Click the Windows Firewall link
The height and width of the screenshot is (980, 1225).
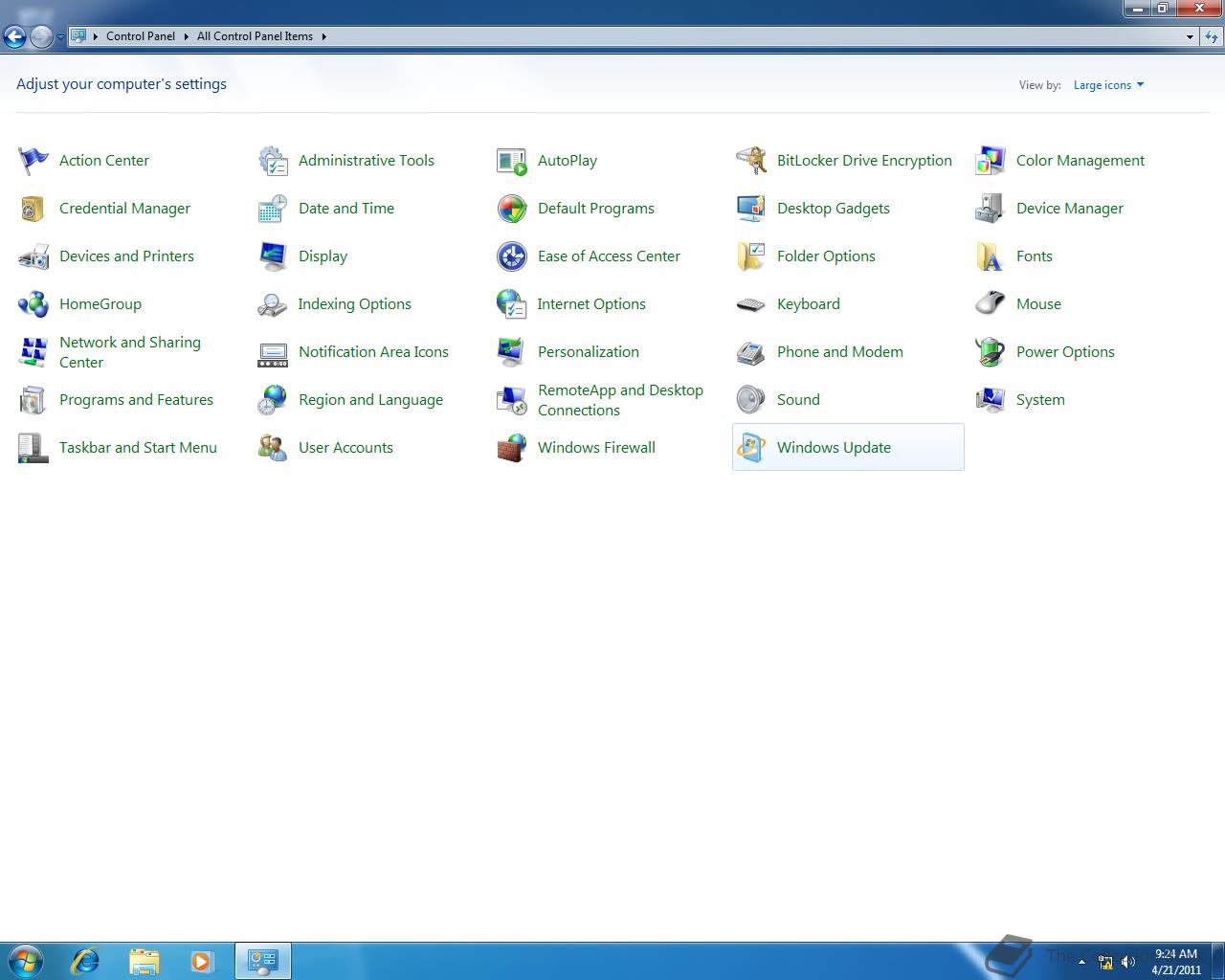596,448
